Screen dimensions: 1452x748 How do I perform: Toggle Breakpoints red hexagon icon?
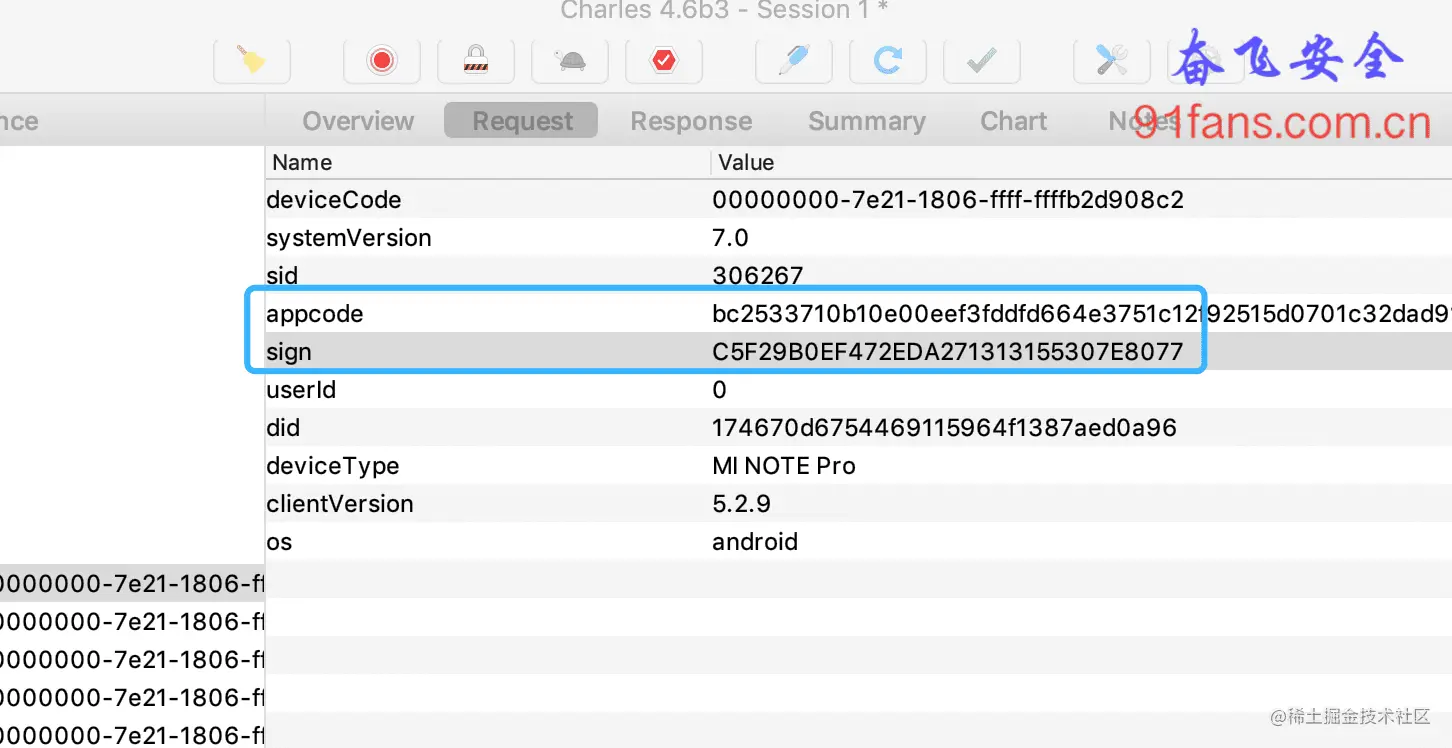point(663,62)
